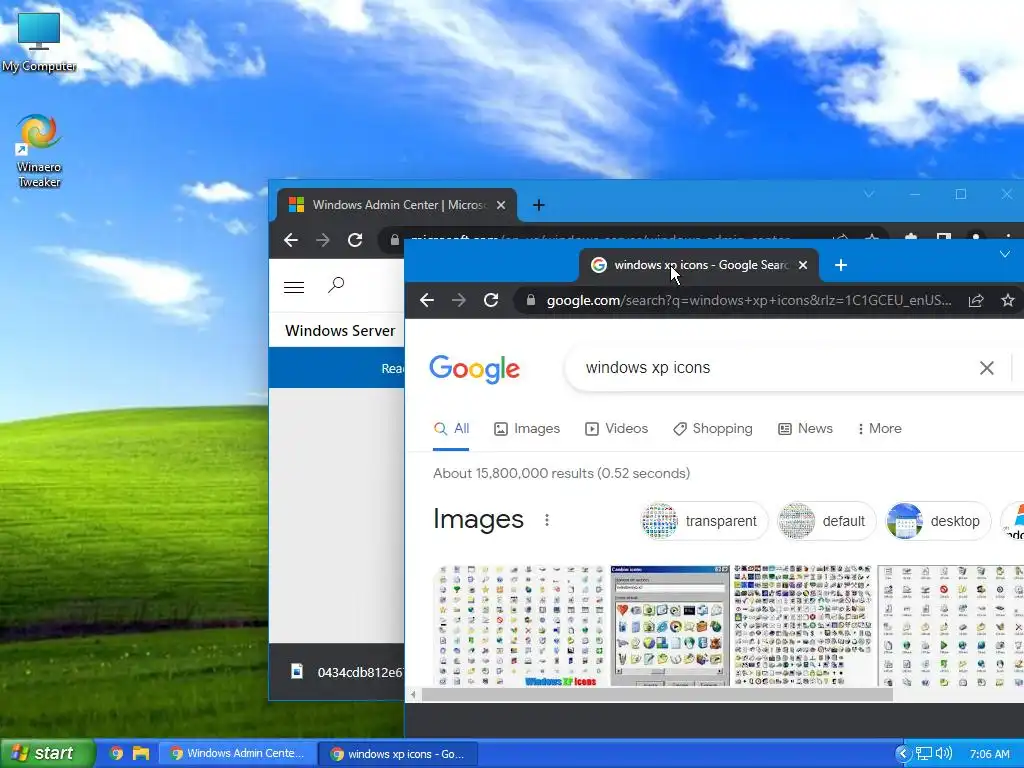Go forward in Admin Center window
Image resolution: width=1024 pixels, height=768 pixels.
click(x=323, y=240)
